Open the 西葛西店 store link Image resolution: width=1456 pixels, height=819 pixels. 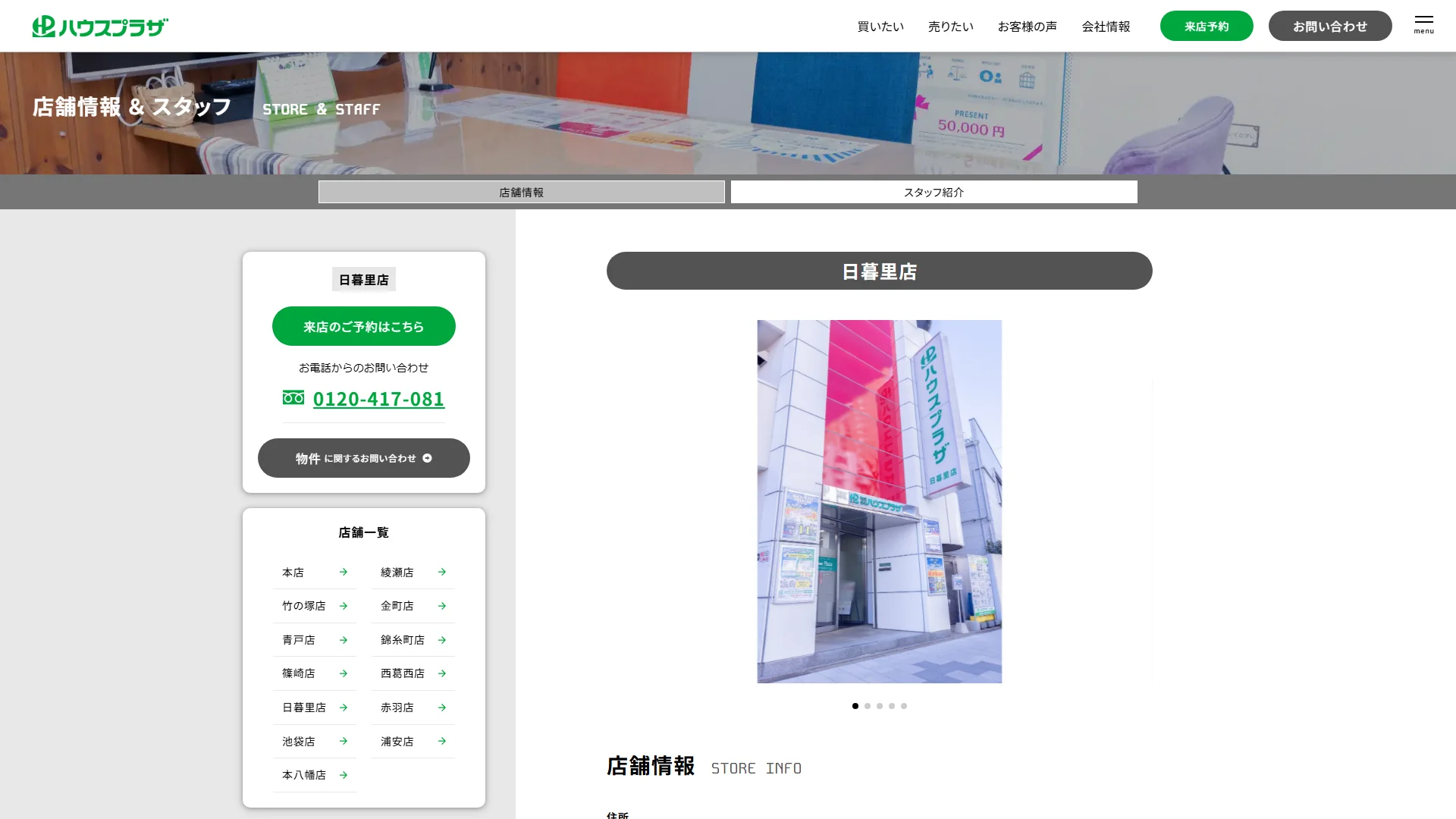click(x=413, y=673)
